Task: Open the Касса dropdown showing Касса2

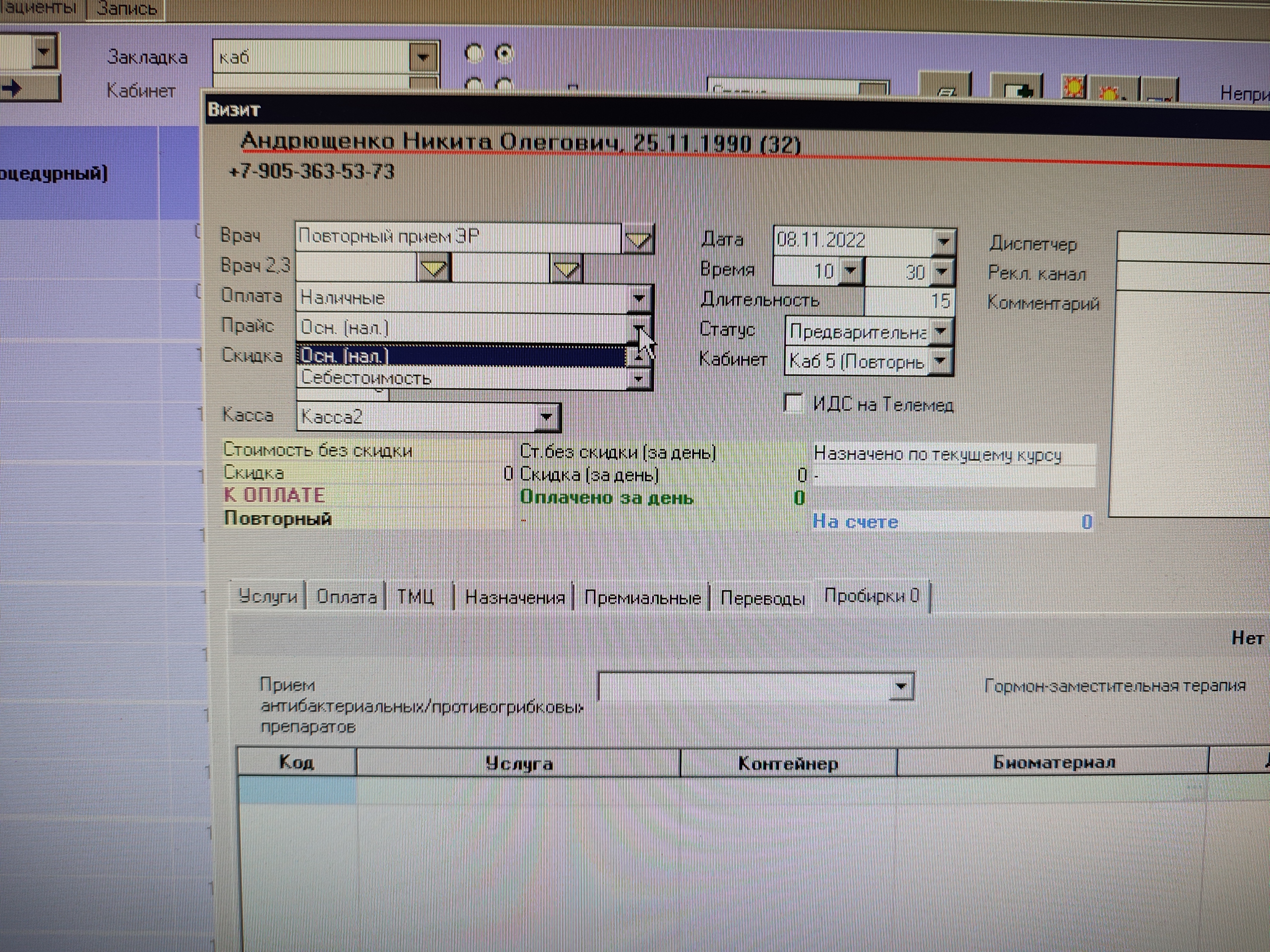Action: pyautogui.click(x=546, y=417)
